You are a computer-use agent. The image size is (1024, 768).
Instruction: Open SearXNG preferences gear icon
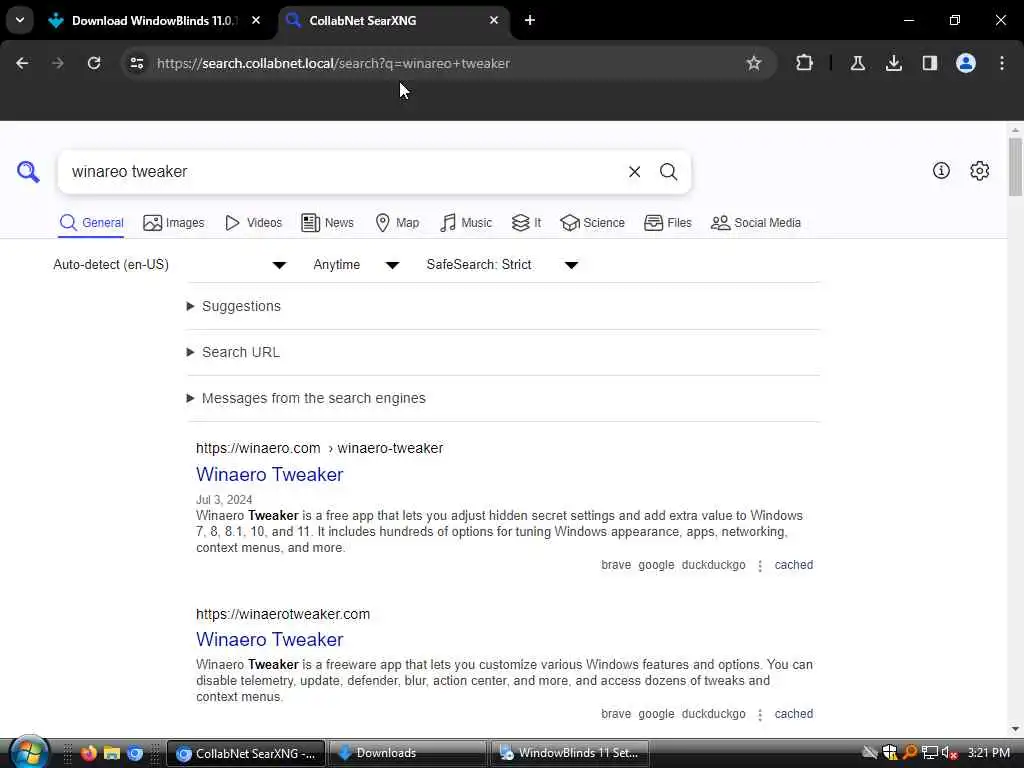tap(979, 170)
